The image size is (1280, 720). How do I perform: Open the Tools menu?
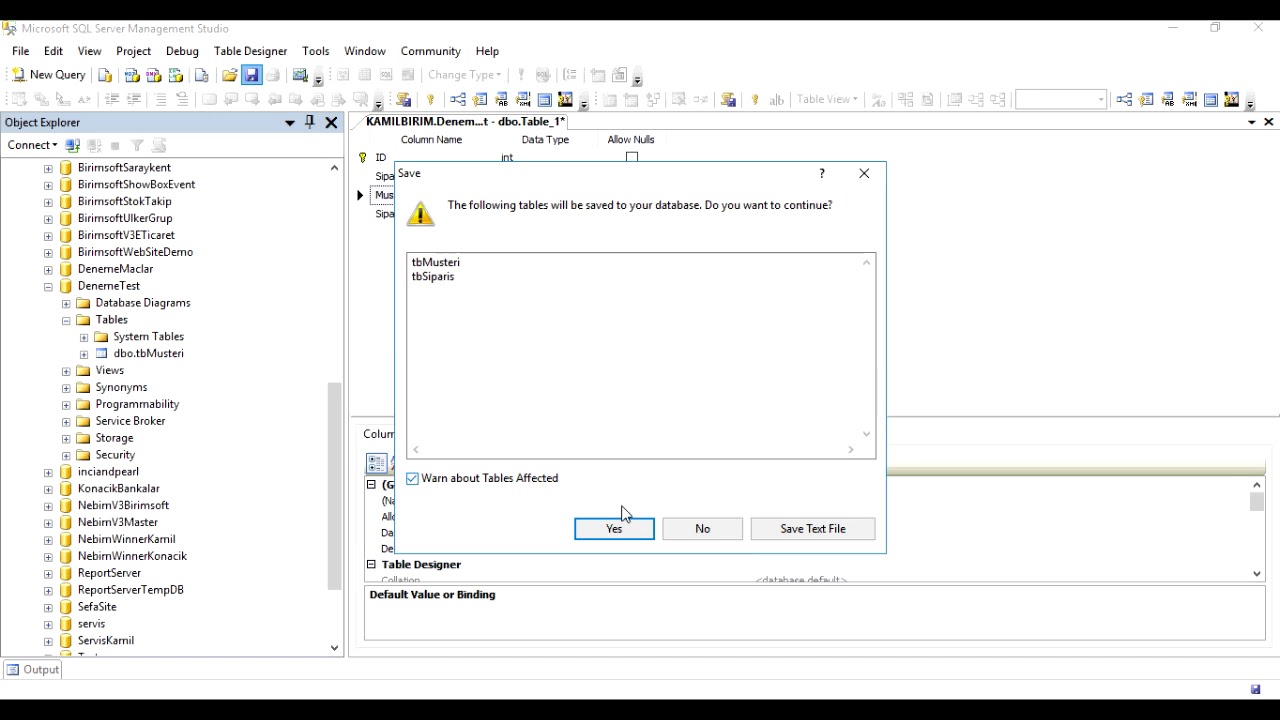(x=315, y=51)
